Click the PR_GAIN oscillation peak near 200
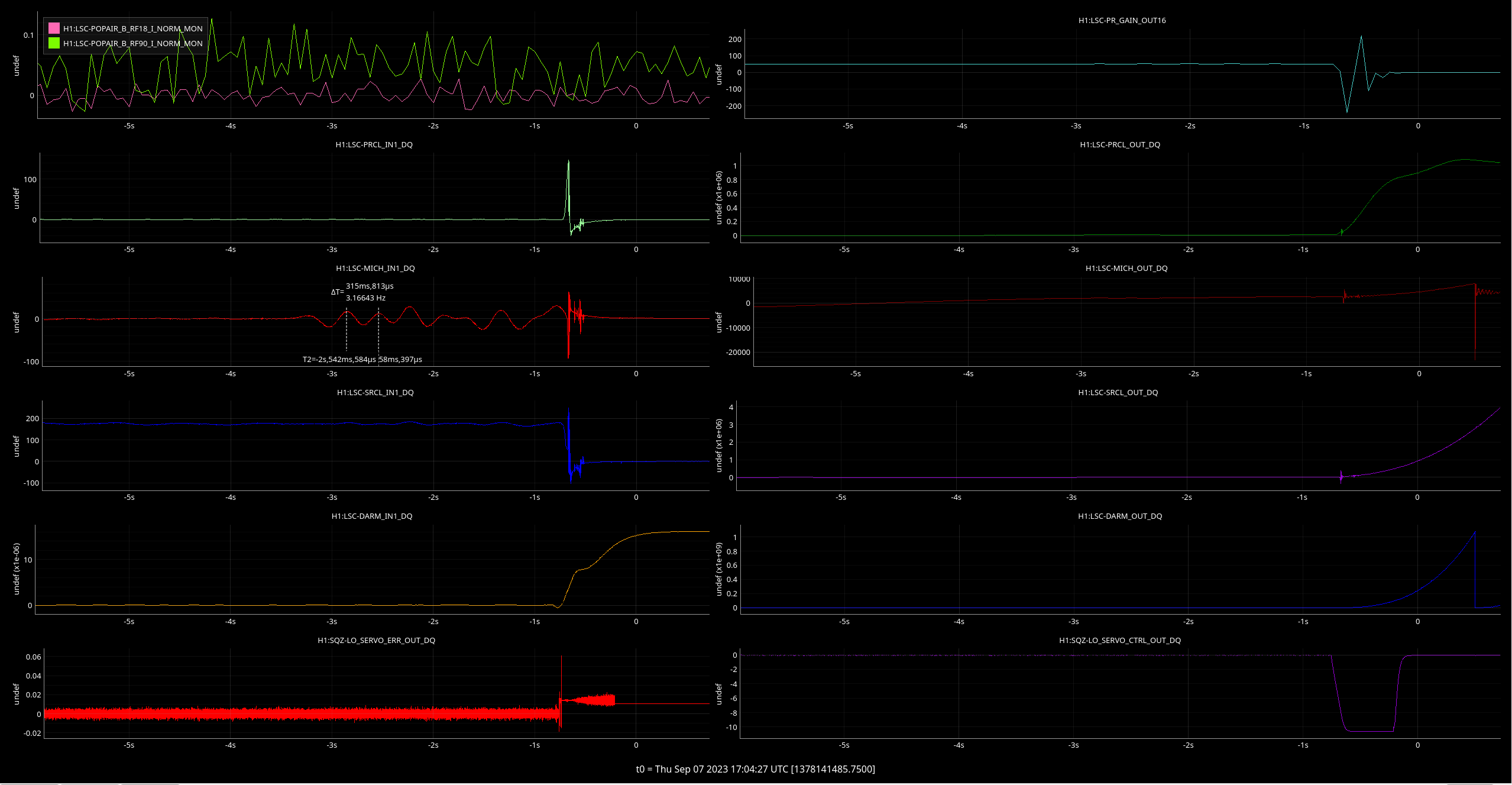Screen dimensions: 1512x785 (x=1361, y=37)
